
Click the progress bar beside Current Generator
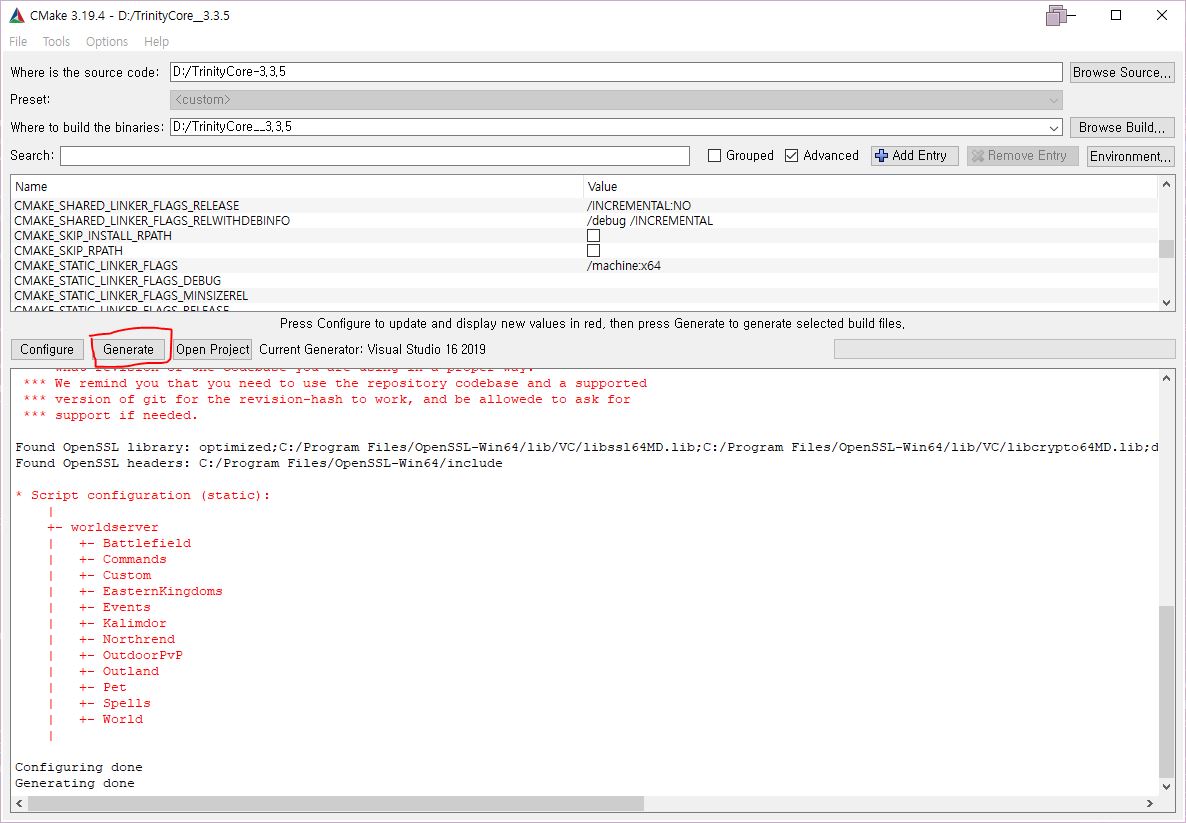click(1004, 349)
